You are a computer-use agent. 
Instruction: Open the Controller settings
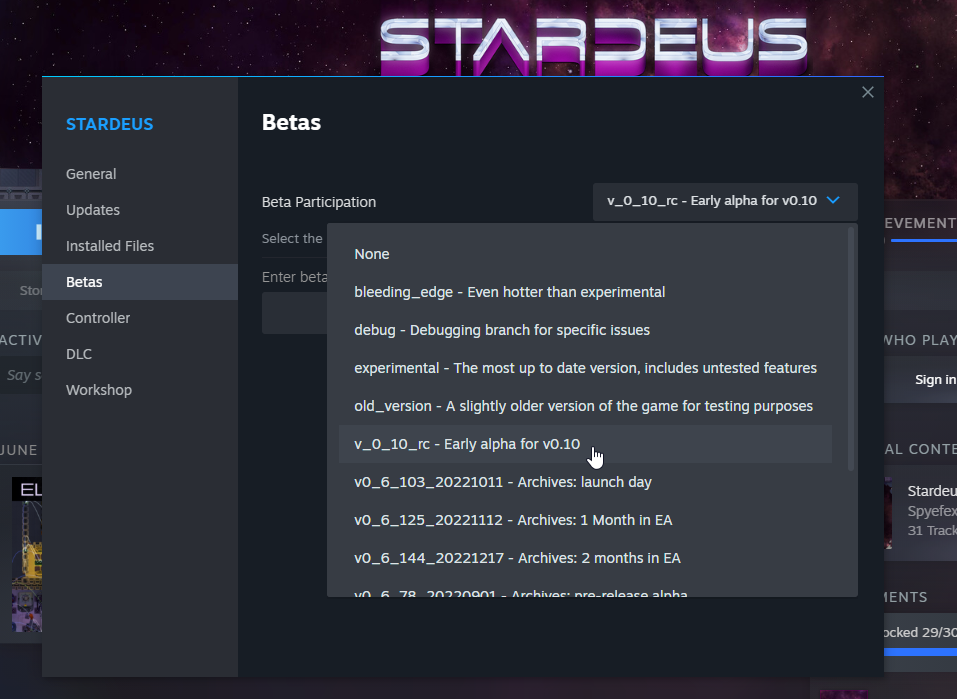tap(98, 317)
